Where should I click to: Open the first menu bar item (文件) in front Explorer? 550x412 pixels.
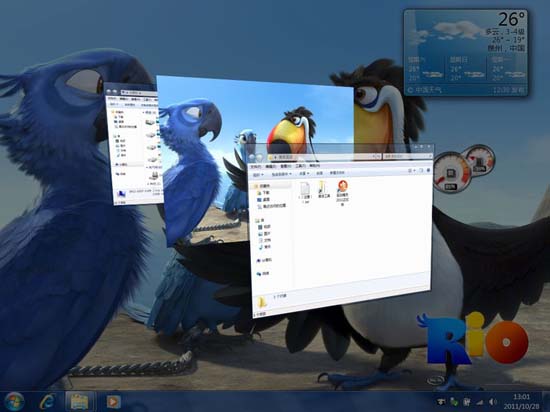point(256,166)
